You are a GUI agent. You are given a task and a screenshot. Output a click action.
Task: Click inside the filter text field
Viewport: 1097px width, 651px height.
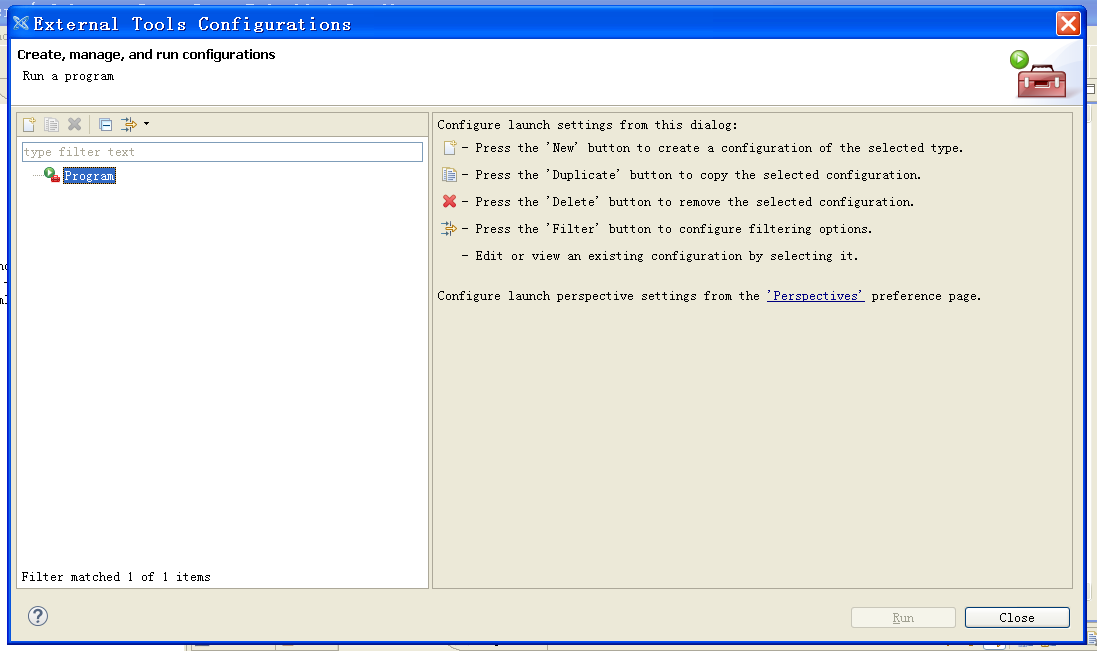[x=220, y=151]
